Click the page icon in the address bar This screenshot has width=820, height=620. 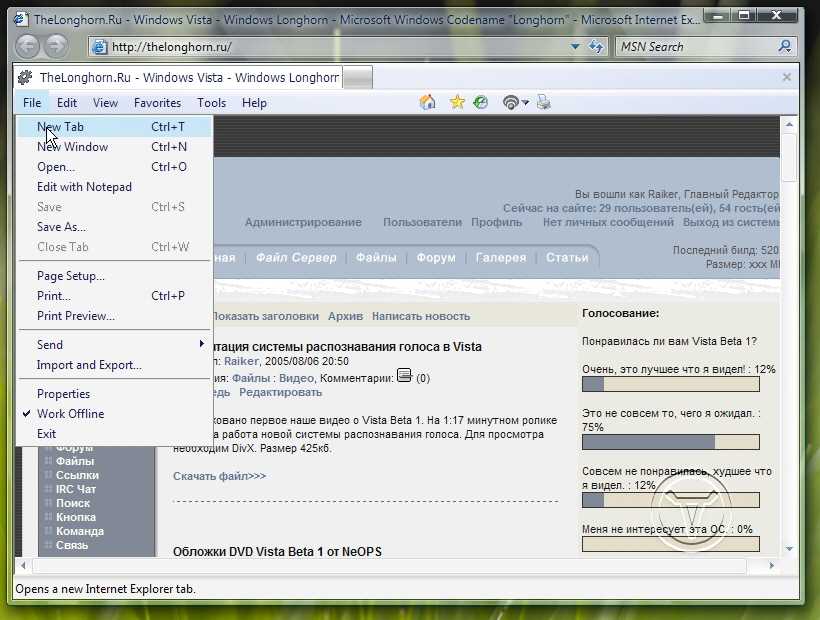click(98, 47)
